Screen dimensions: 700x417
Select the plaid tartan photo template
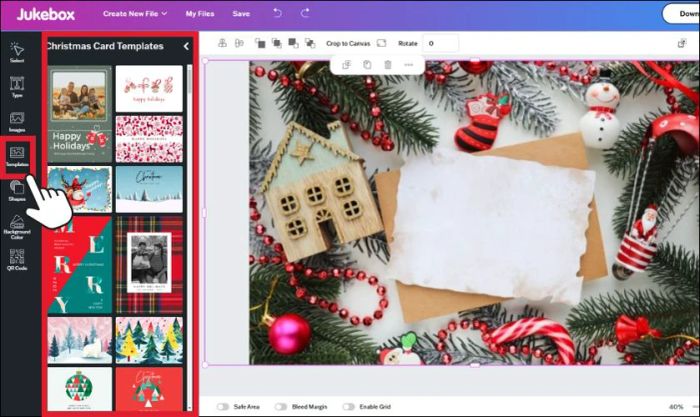point(149,265)
